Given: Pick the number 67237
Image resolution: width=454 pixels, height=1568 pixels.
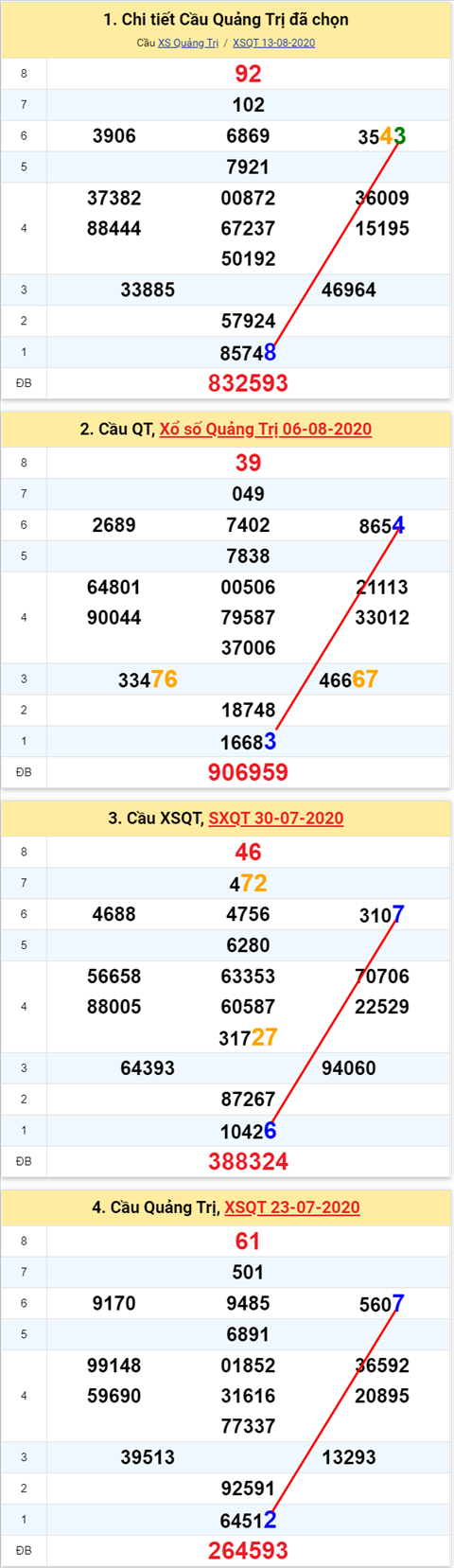Looking at the screenshot, I should pos(248,228).
